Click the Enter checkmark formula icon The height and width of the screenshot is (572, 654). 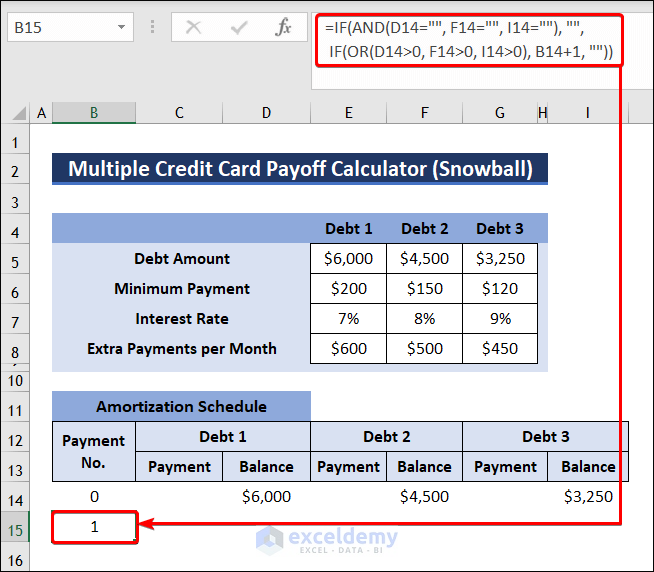point(239,28)
